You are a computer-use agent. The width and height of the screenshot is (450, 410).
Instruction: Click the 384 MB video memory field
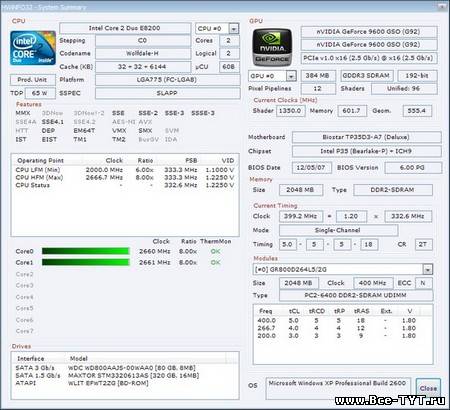point(318,76)
